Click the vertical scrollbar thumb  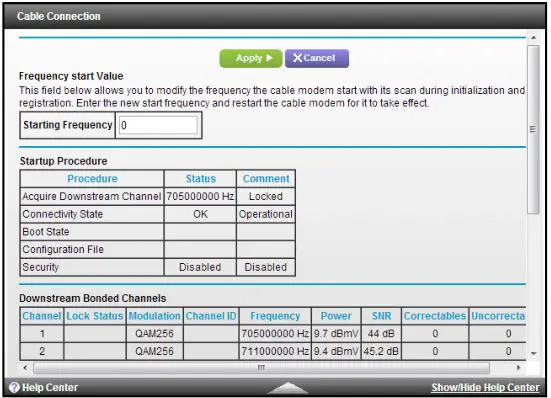(533, 129)
